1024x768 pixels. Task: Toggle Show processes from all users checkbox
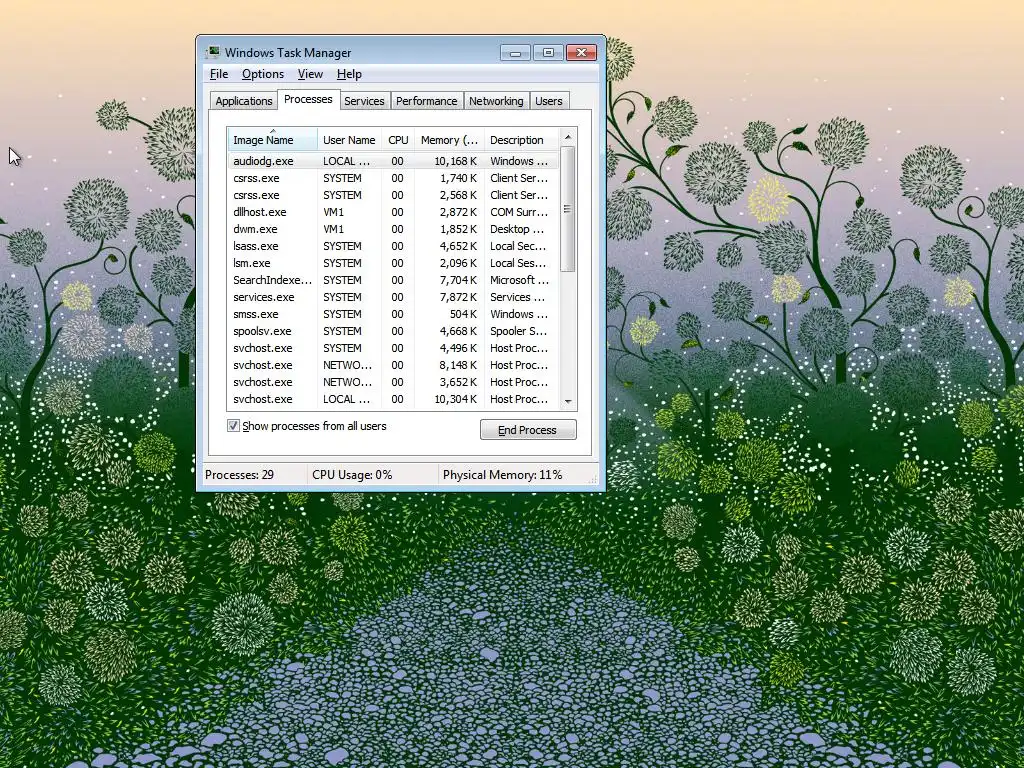(x=233, y=426)
